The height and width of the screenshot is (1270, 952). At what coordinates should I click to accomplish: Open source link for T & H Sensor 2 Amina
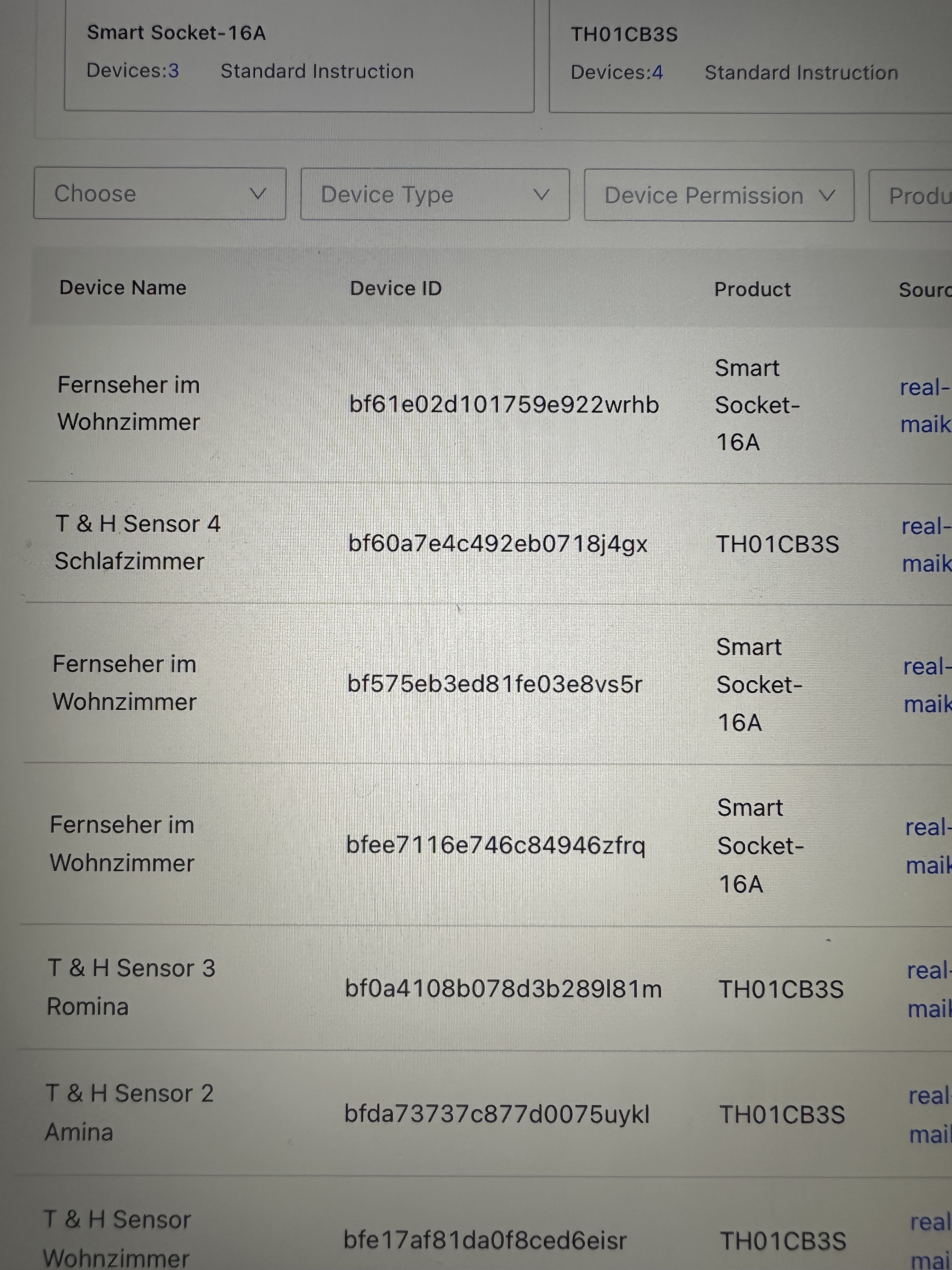click(930, 1114)
